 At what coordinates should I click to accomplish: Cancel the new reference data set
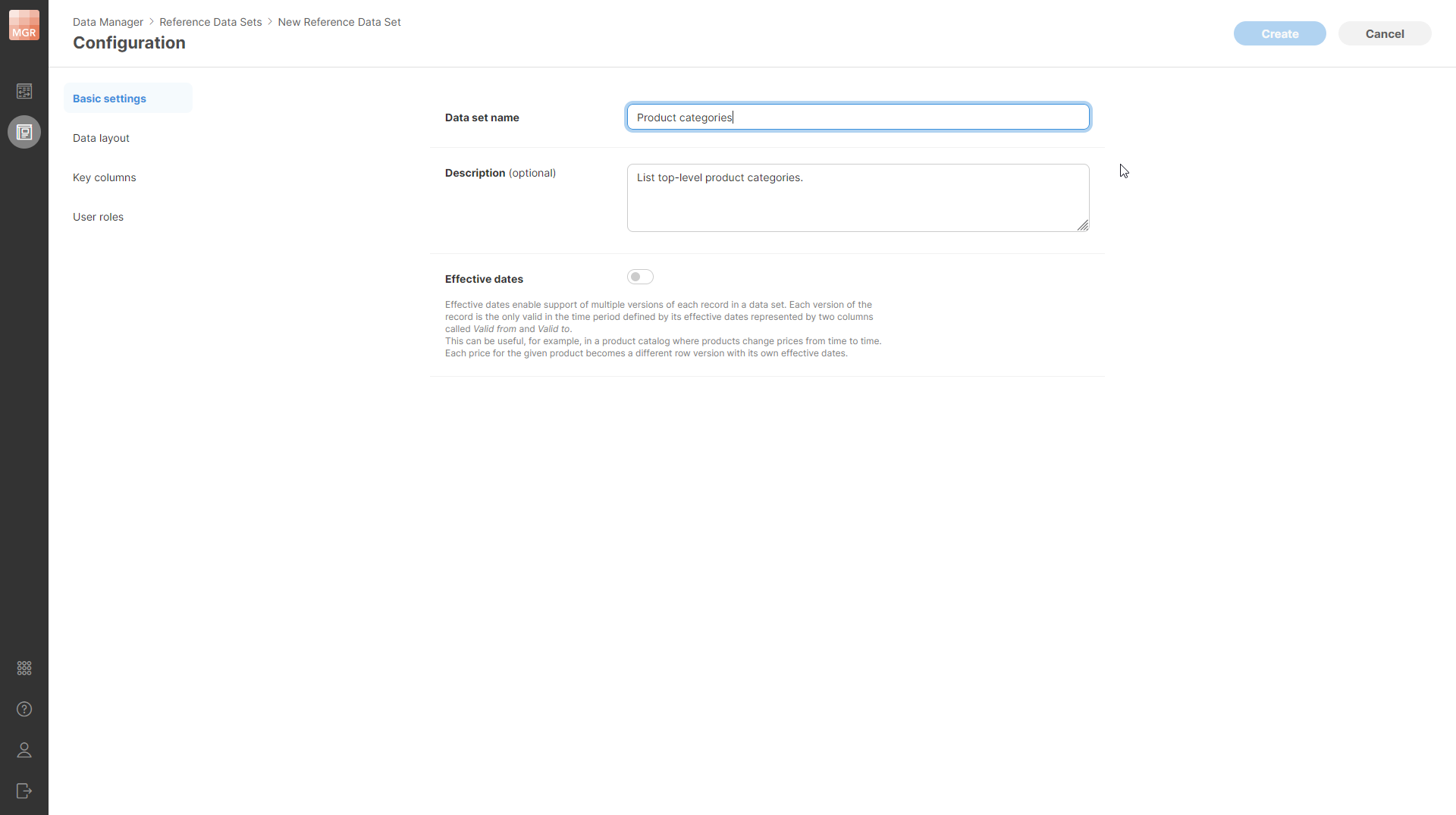coord(1385,33)
